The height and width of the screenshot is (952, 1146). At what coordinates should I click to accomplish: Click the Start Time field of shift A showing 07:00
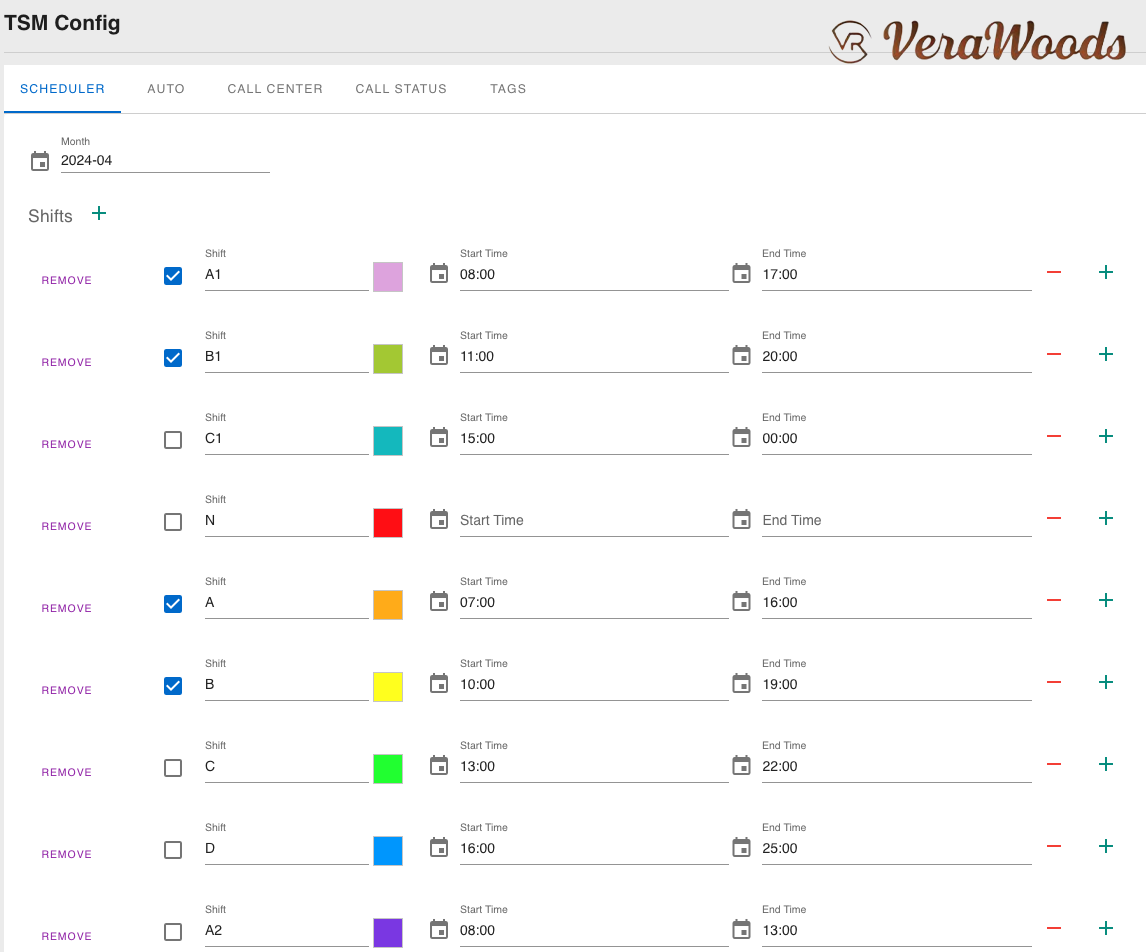[x=593, y=603]
